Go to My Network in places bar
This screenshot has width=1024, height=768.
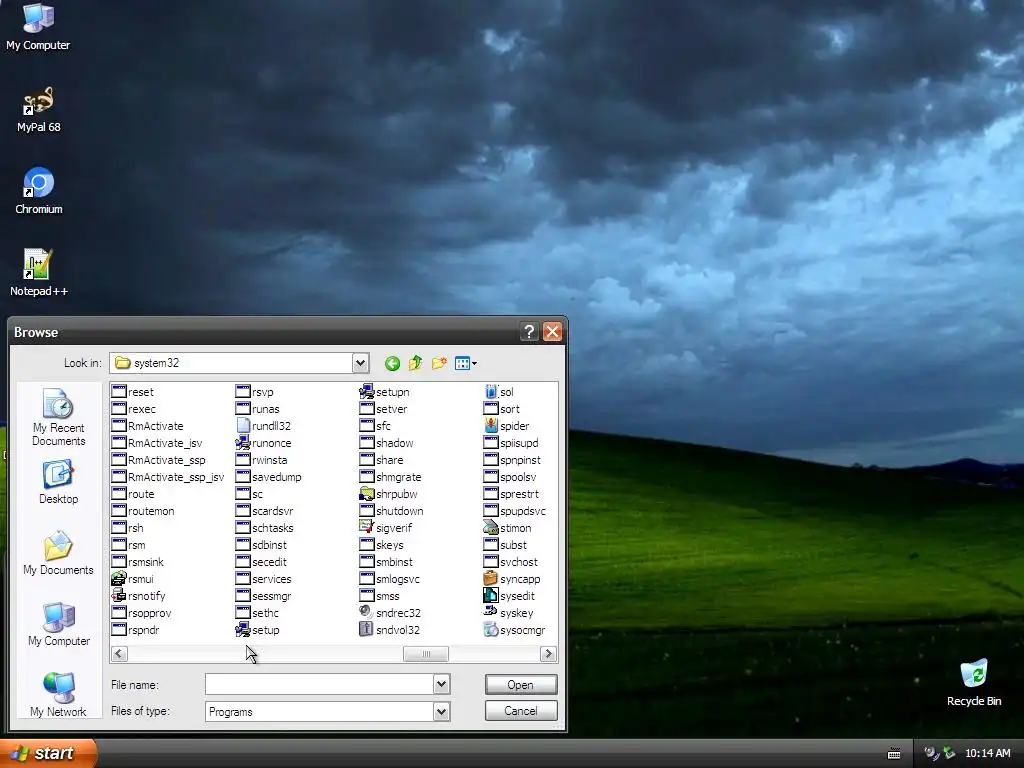coord(58,695)
